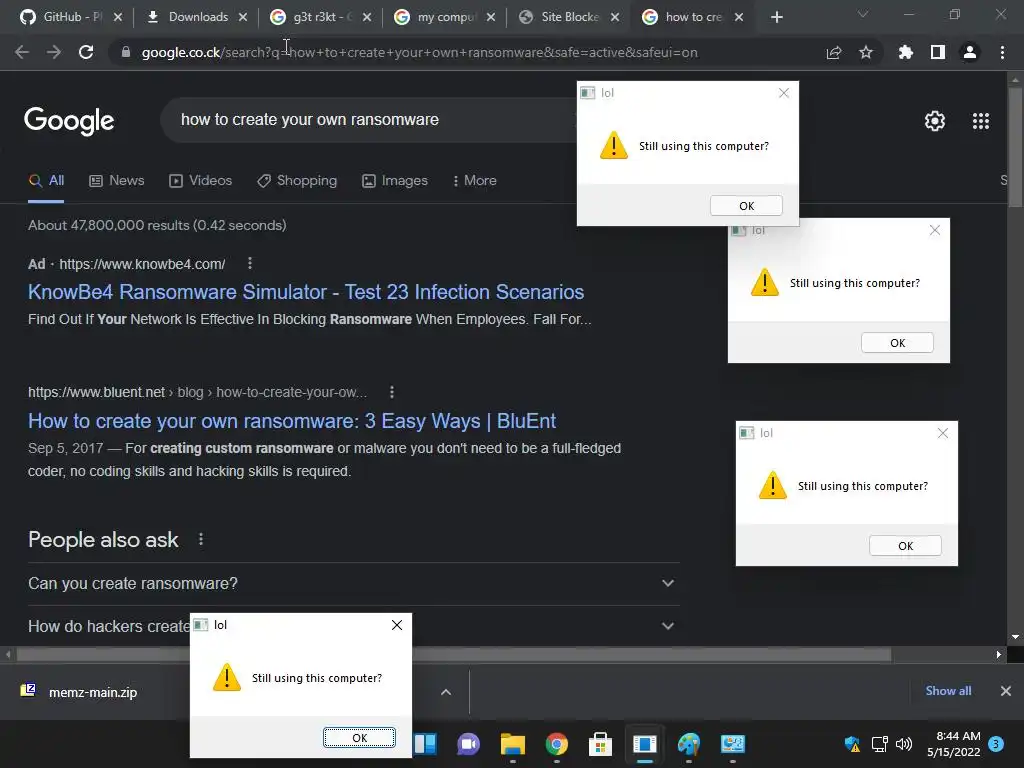Screen dimensions: 1024x768
Task: Select the Shopping search filter
Action: [x=297, y=181]
